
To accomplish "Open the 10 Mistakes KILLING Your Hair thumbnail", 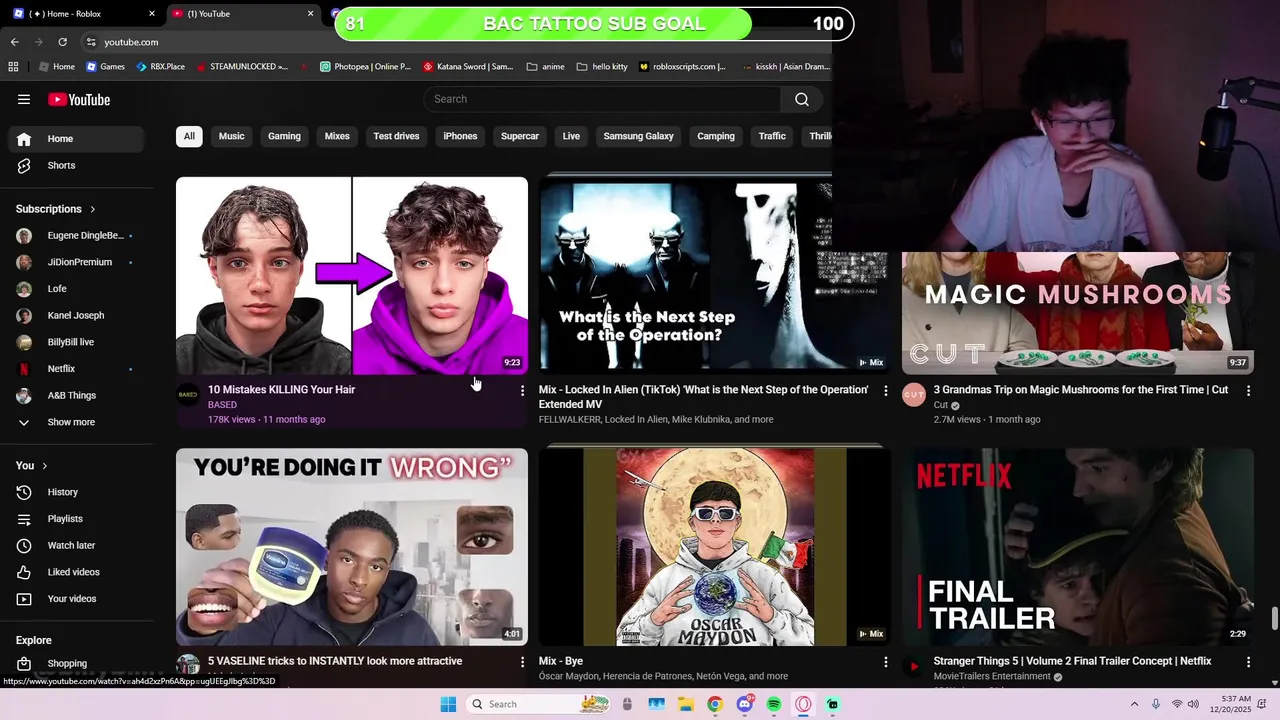I will pos(352,276).
